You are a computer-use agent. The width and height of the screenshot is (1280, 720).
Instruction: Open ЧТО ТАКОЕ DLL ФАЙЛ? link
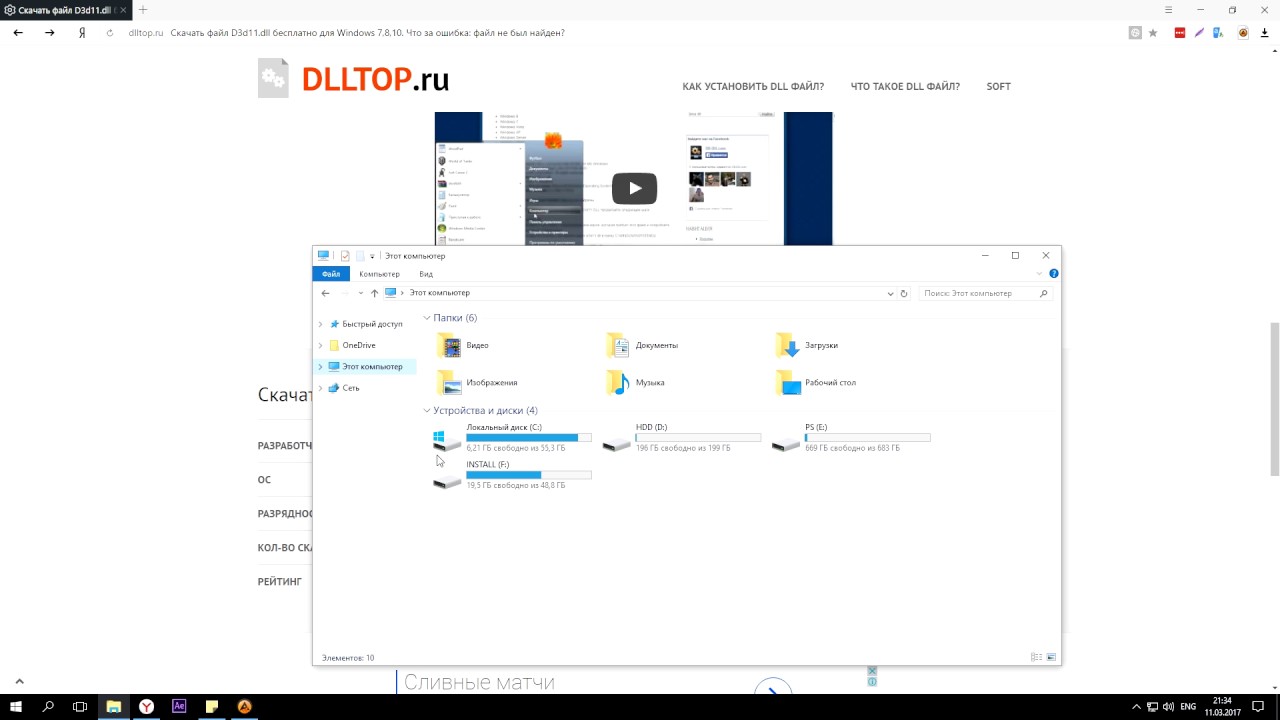click(905, 87)
